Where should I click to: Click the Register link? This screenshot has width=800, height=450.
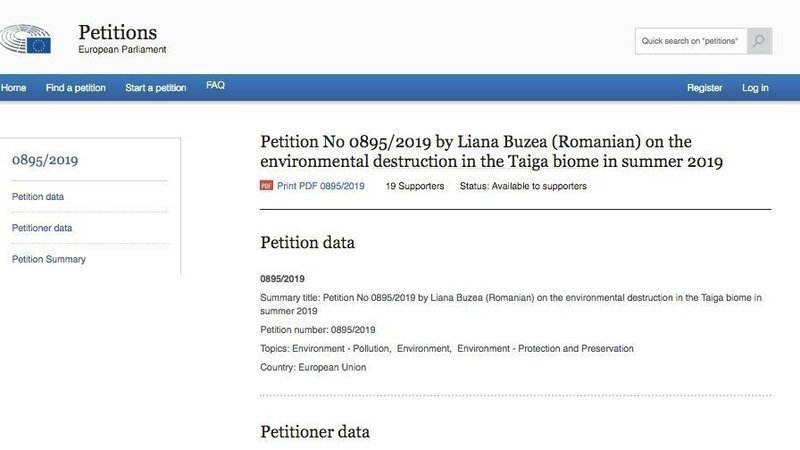click(704, 88)
